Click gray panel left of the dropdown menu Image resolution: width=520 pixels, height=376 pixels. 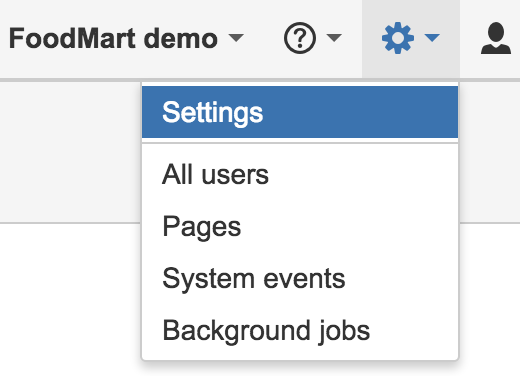pyautogui.click(x=70, y=152)
